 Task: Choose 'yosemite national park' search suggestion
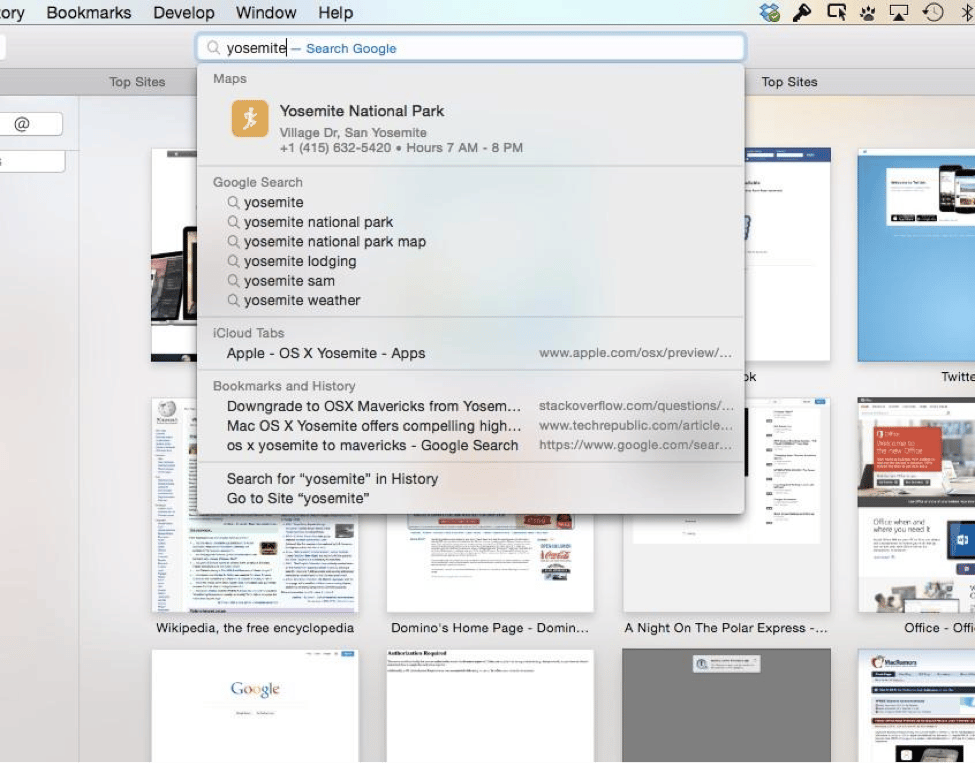click(x=471, y=222)
